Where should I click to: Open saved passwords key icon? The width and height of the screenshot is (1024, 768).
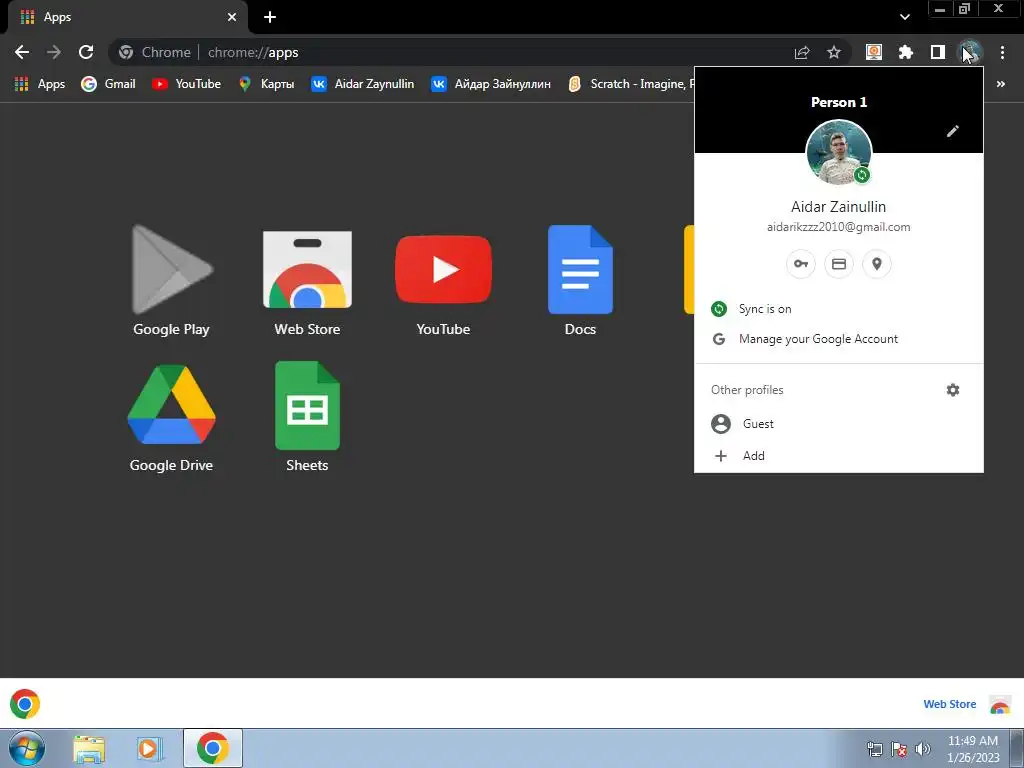pos(801,264)
